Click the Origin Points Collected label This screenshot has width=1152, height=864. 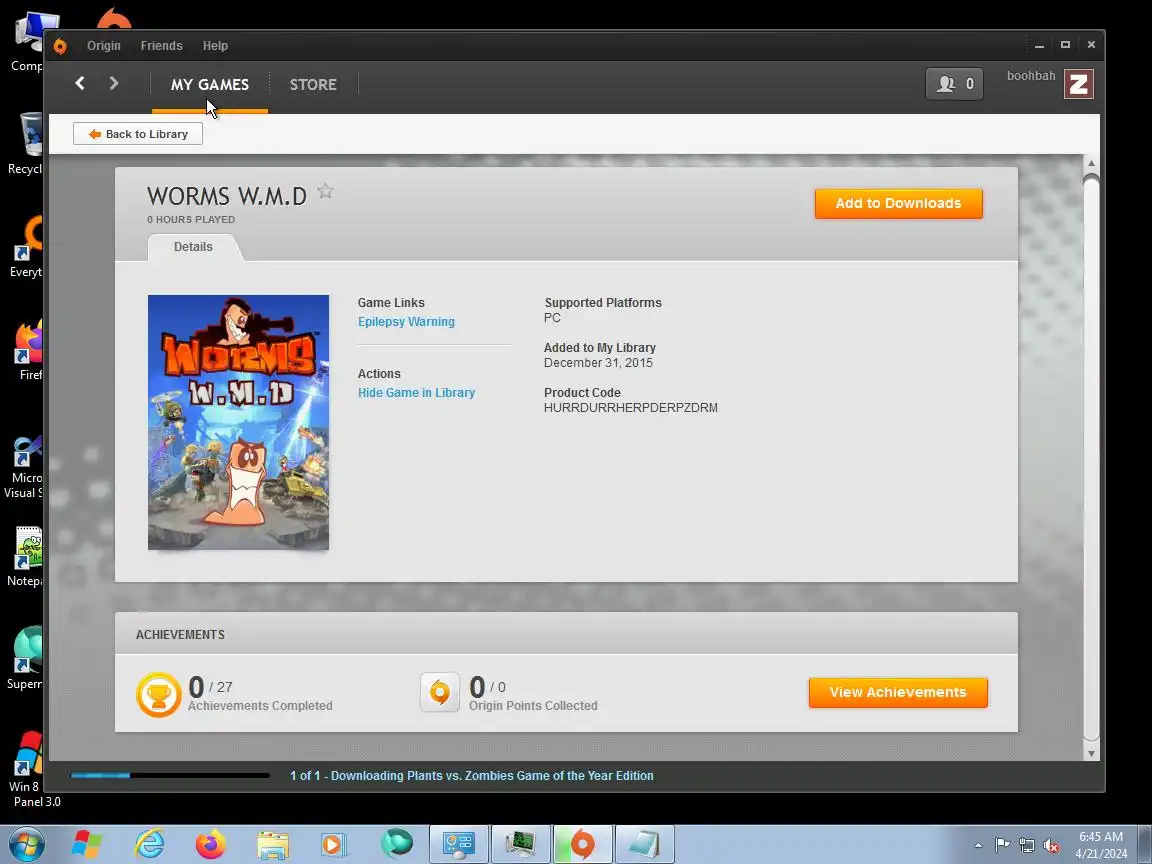tap(533, 706)
